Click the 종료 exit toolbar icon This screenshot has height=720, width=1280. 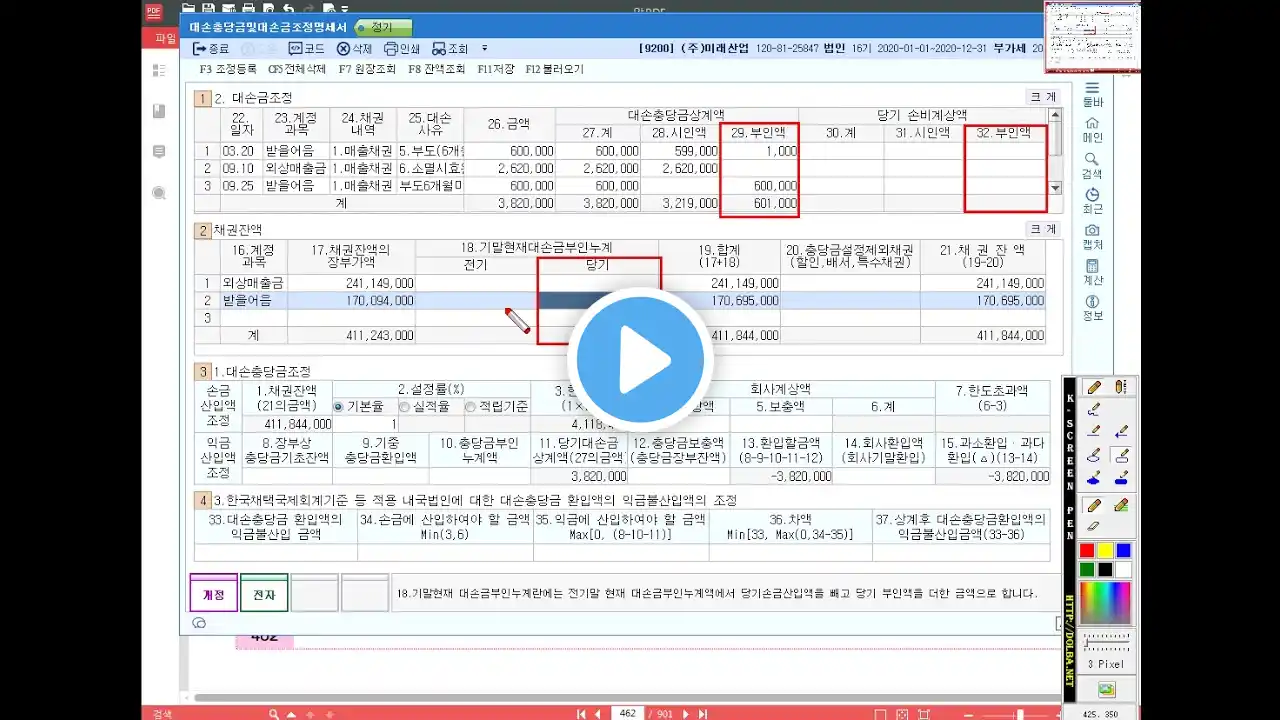pyautogui.click(x=211, y=48)
